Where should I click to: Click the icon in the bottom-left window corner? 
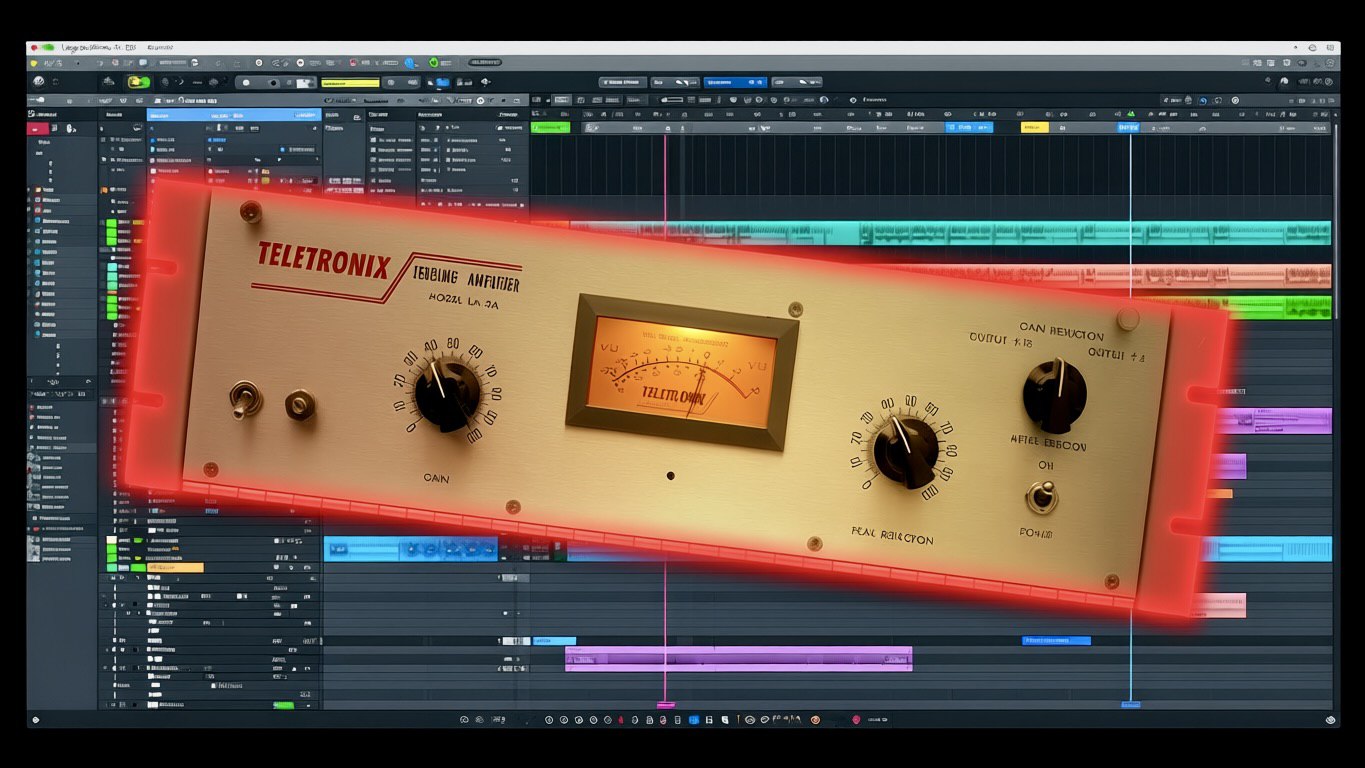pyautogui.click(x=35, y=719)
